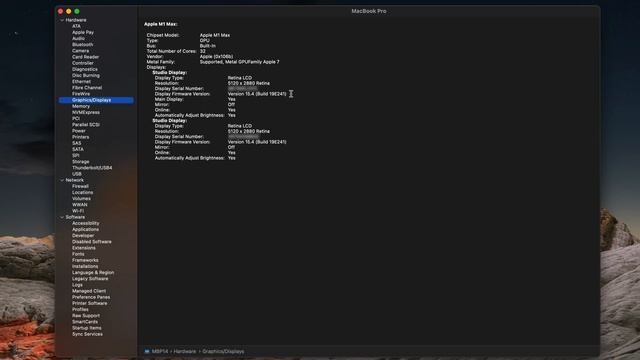Select Legacy Software entry

(x=90, y=278)
